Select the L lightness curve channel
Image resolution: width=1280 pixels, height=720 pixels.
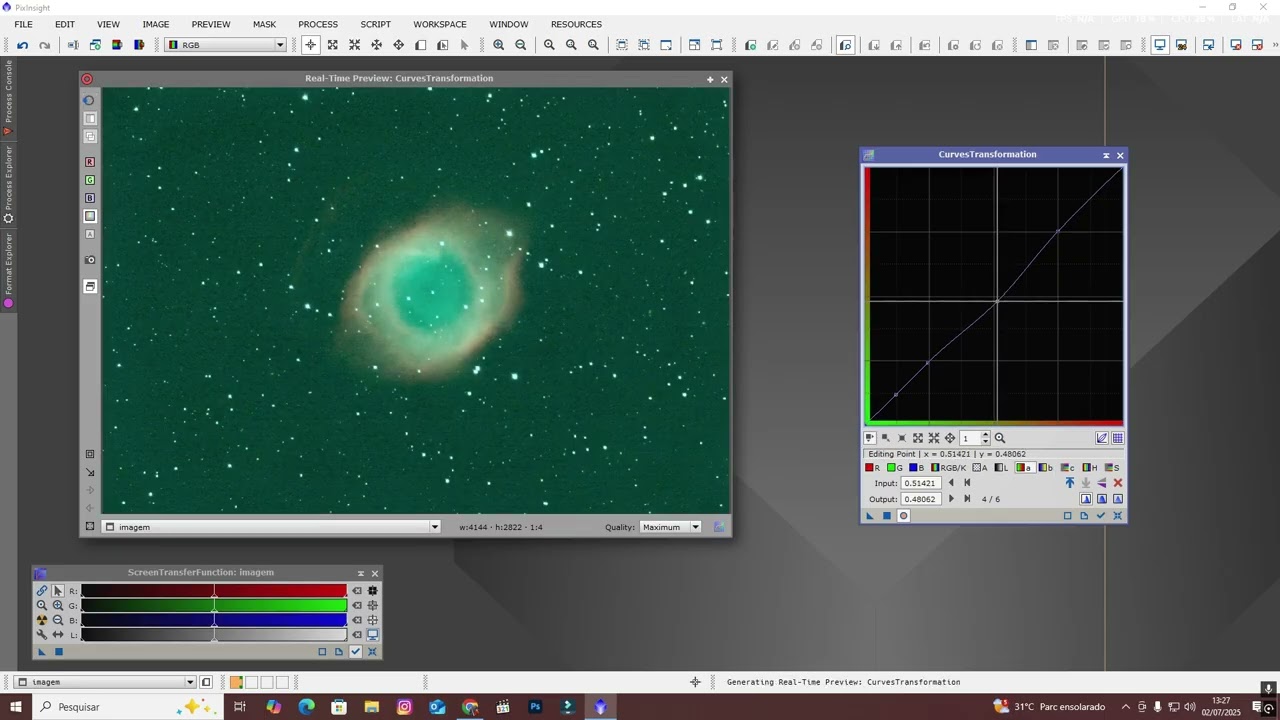[x=1002, y=468]
